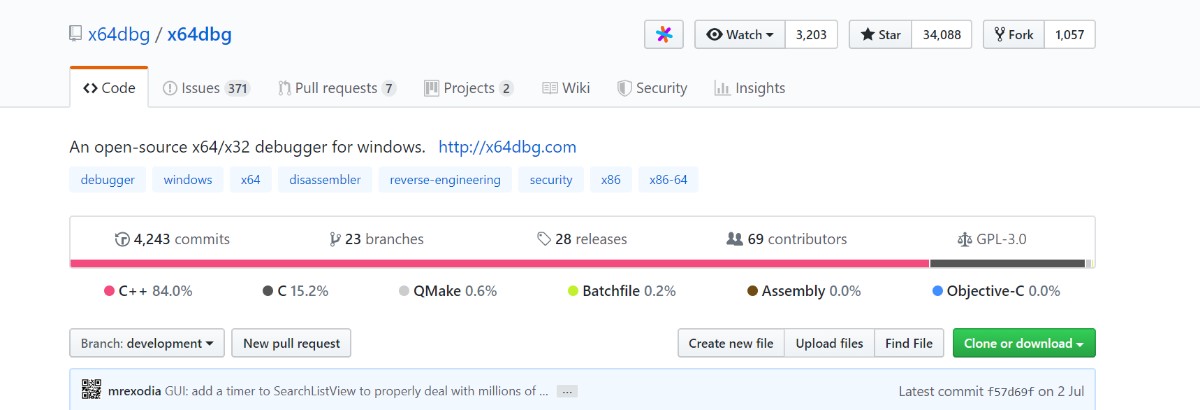Open the Clone or download dropdown
The width and height of the screenshot is (1200, 410).
coord(1024,343)
